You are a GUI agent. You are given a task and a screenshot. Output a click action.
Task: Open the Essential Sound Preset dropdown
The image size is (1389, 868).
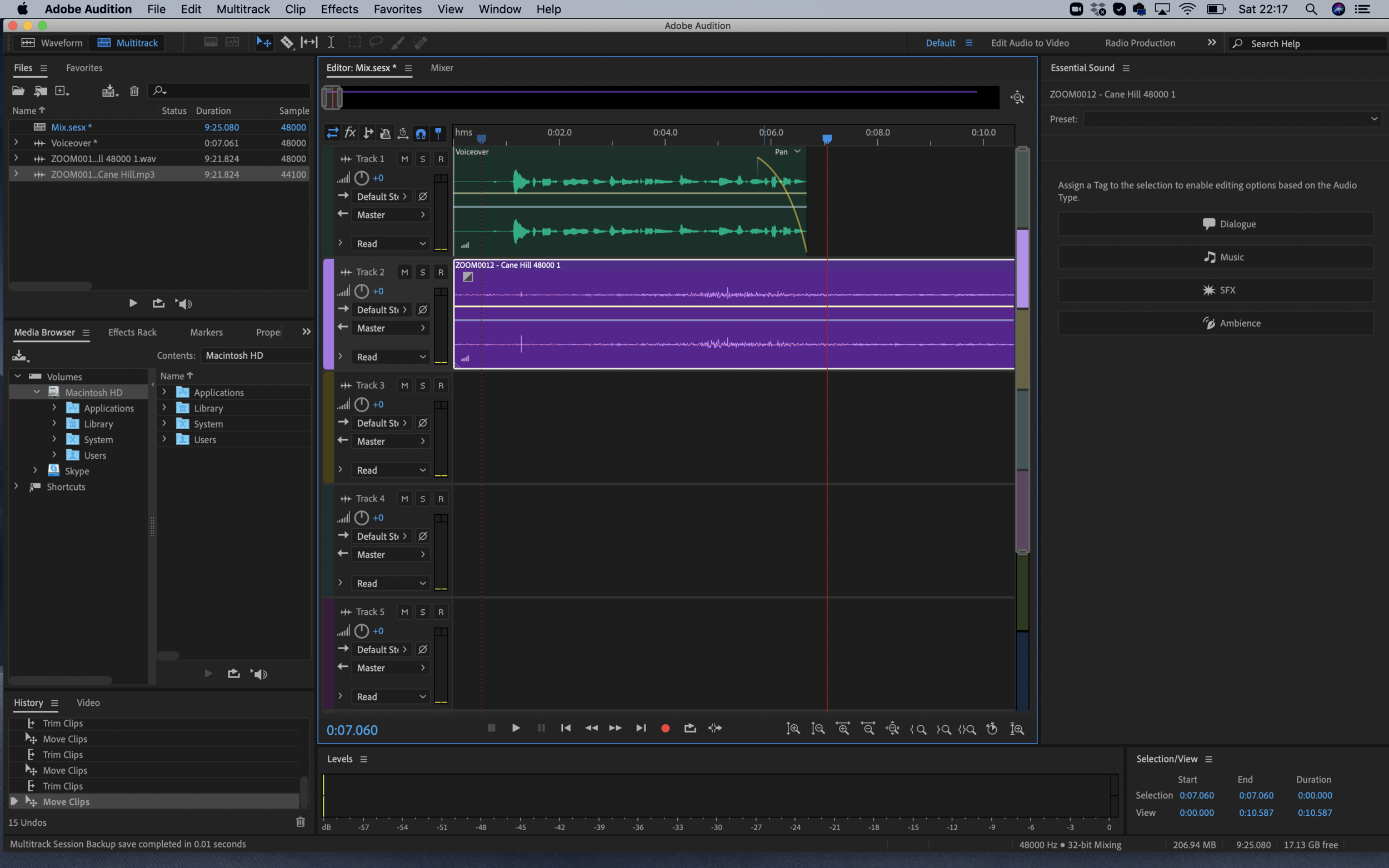coord(1231,119)
